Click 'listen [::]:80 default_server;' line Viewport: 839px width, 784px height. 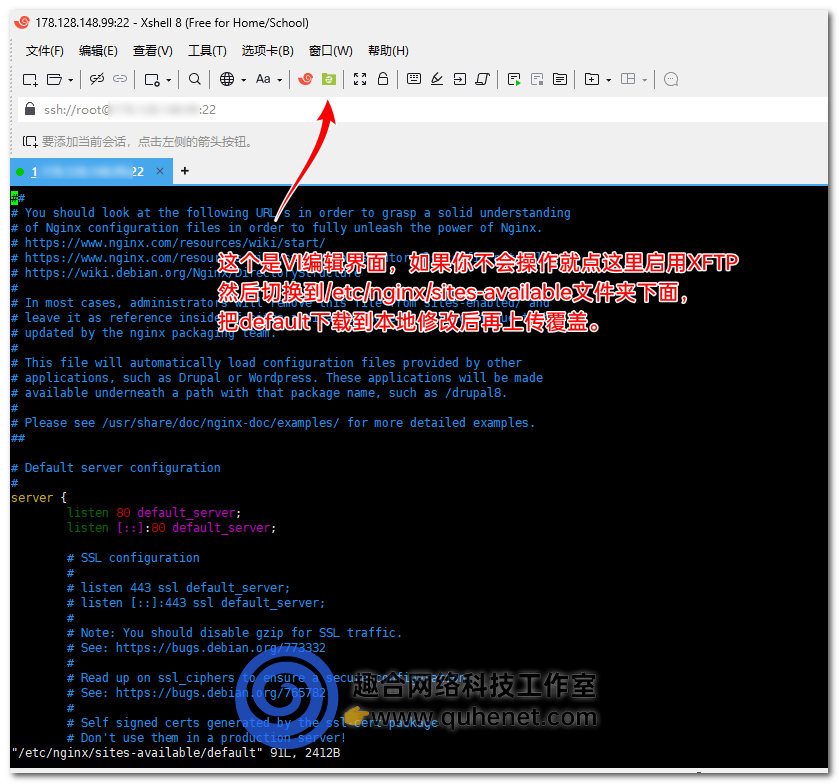[172, 528]
